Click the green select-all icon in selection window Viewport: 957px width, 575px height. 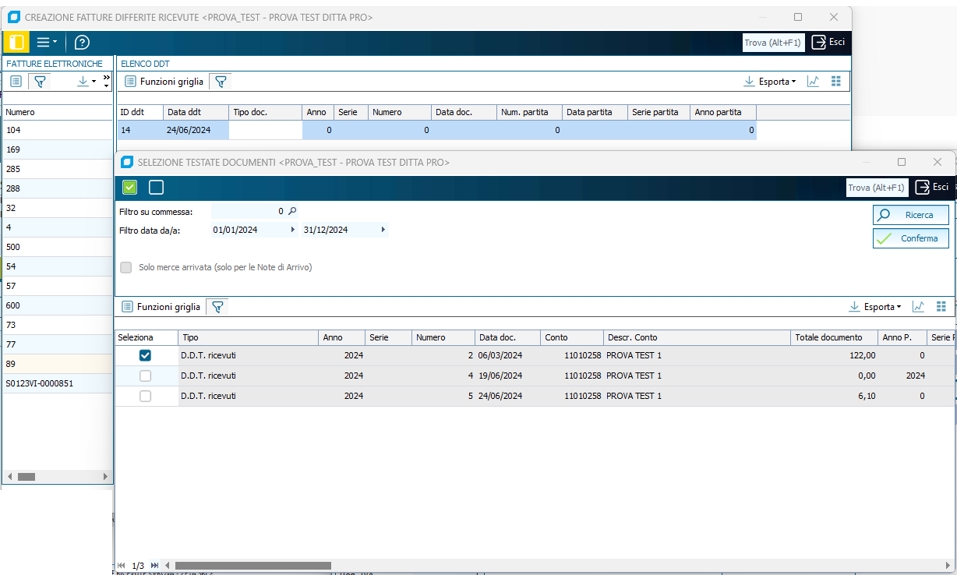click(x=130, y=187)
